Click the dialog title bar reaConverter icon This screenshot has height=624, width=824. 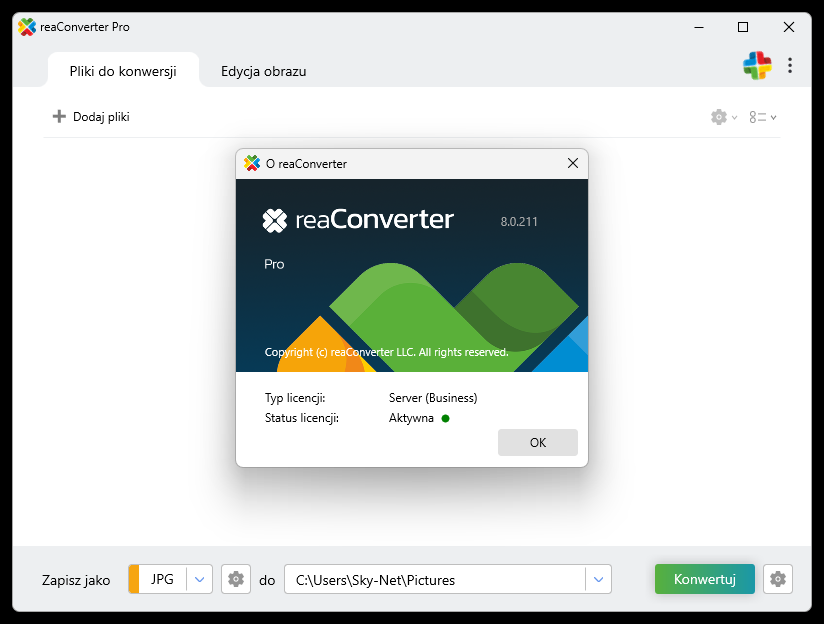[x=252, y=163]
